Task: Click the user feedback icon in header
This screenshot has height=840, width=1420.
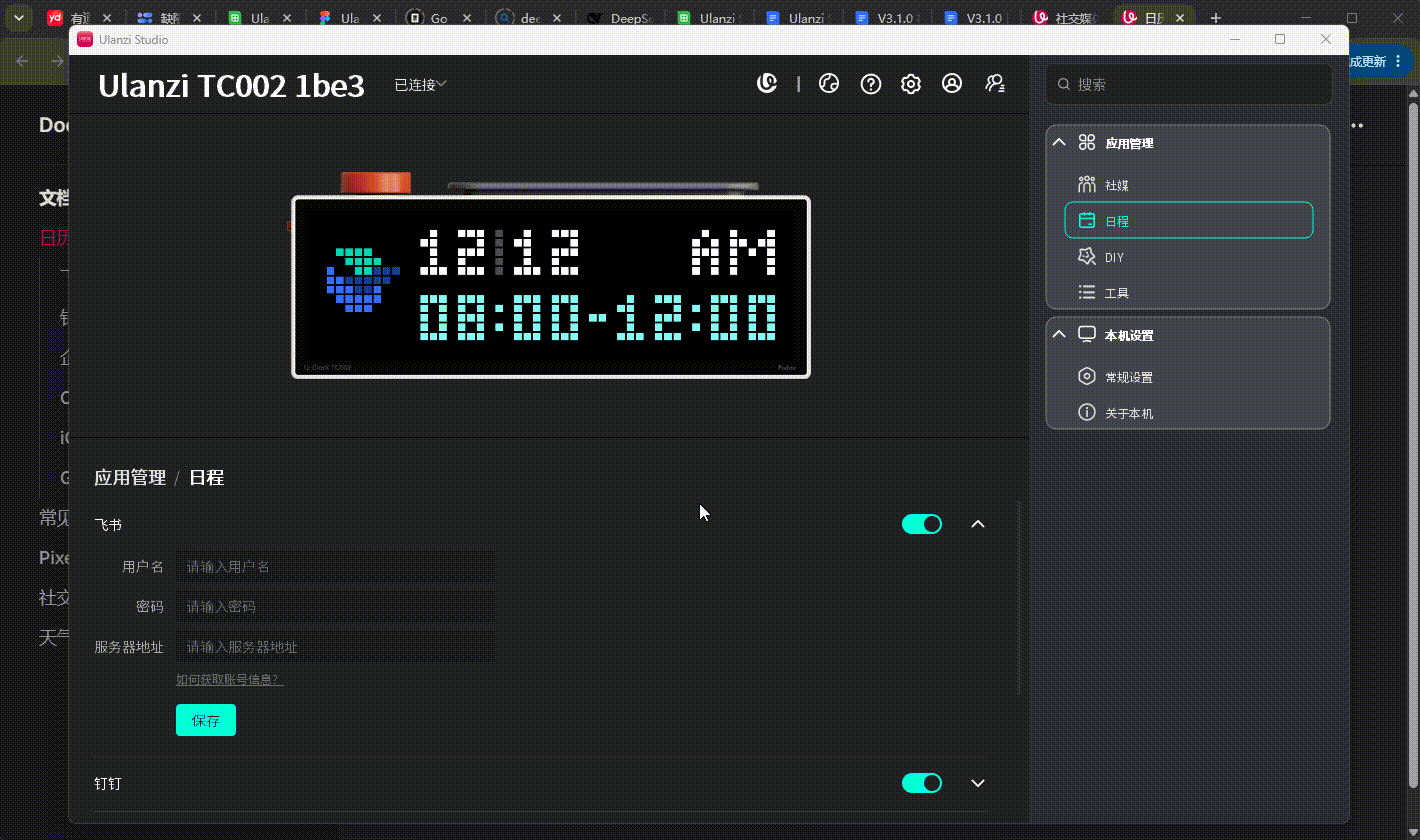Action: tap(995, 84)
